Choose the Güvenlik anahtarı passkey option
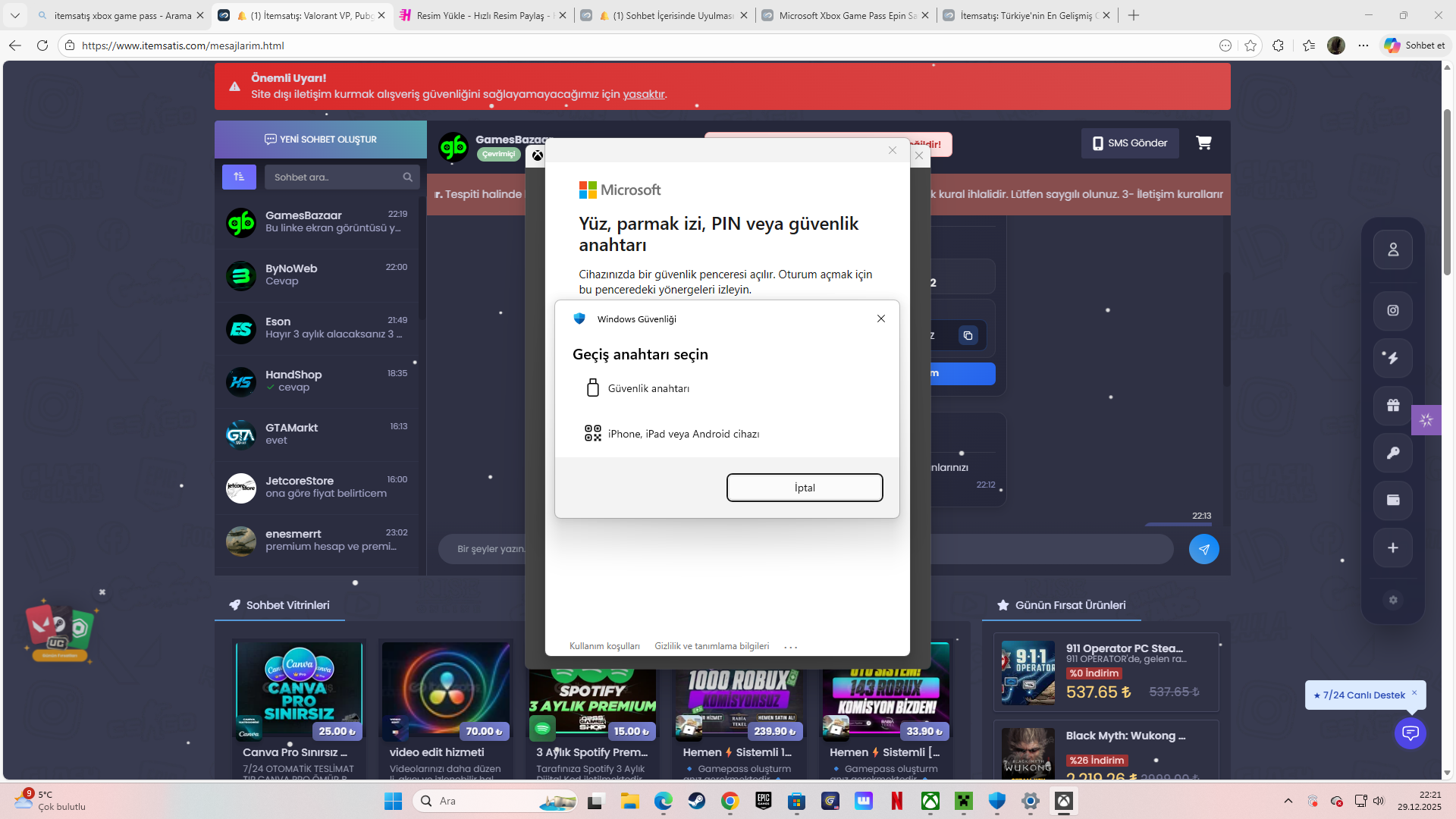Screen dimensions: 1456x819 [726, 388]
